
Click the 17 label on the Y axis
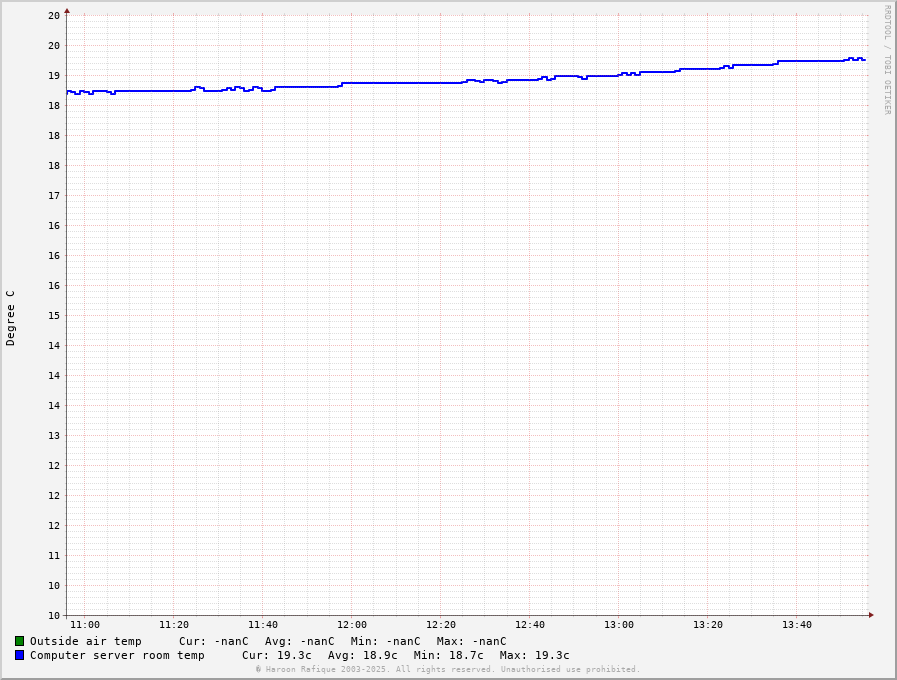pos(54,195)
